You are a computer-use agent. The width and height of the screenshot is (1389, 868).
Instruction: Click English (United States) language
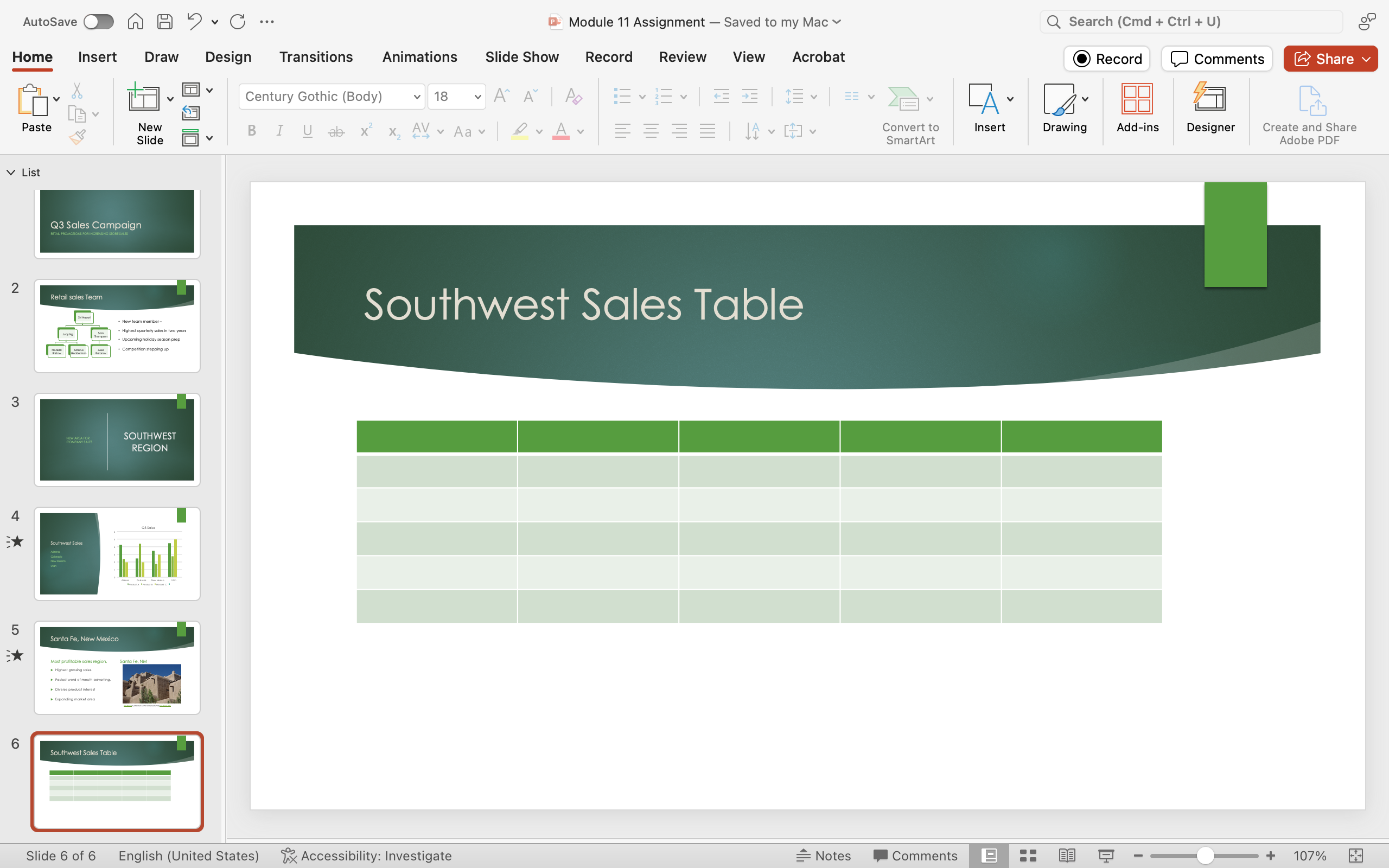tap(188, 856)
